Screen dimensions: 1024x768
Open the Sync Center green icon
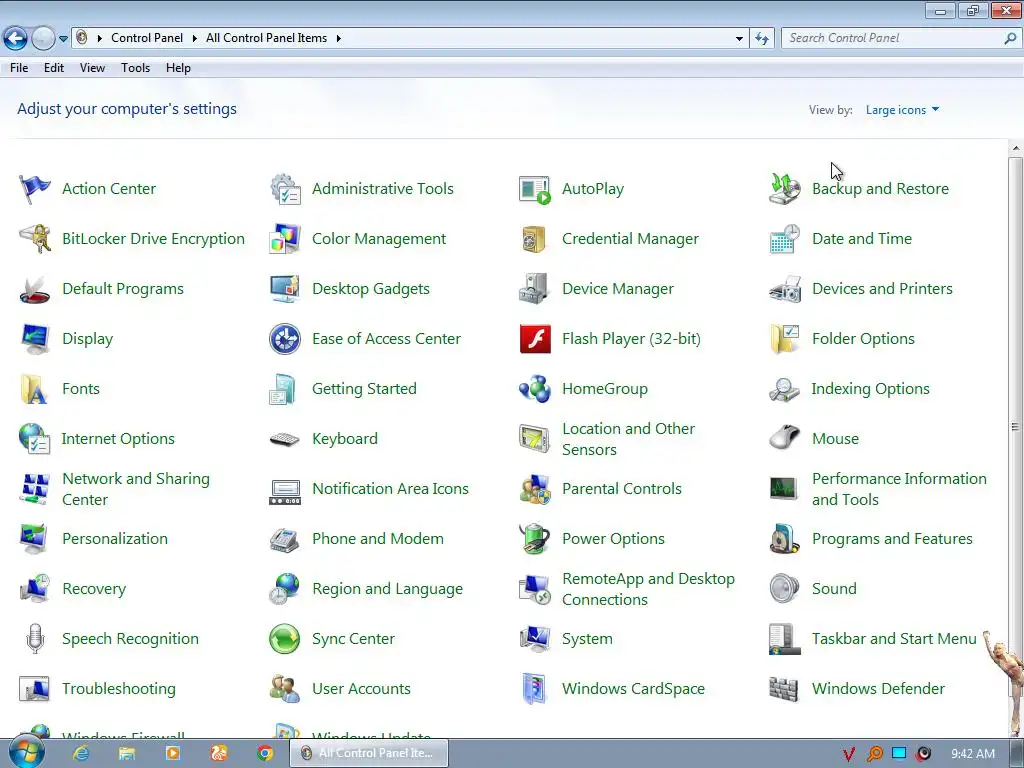(x=285, y=639)
